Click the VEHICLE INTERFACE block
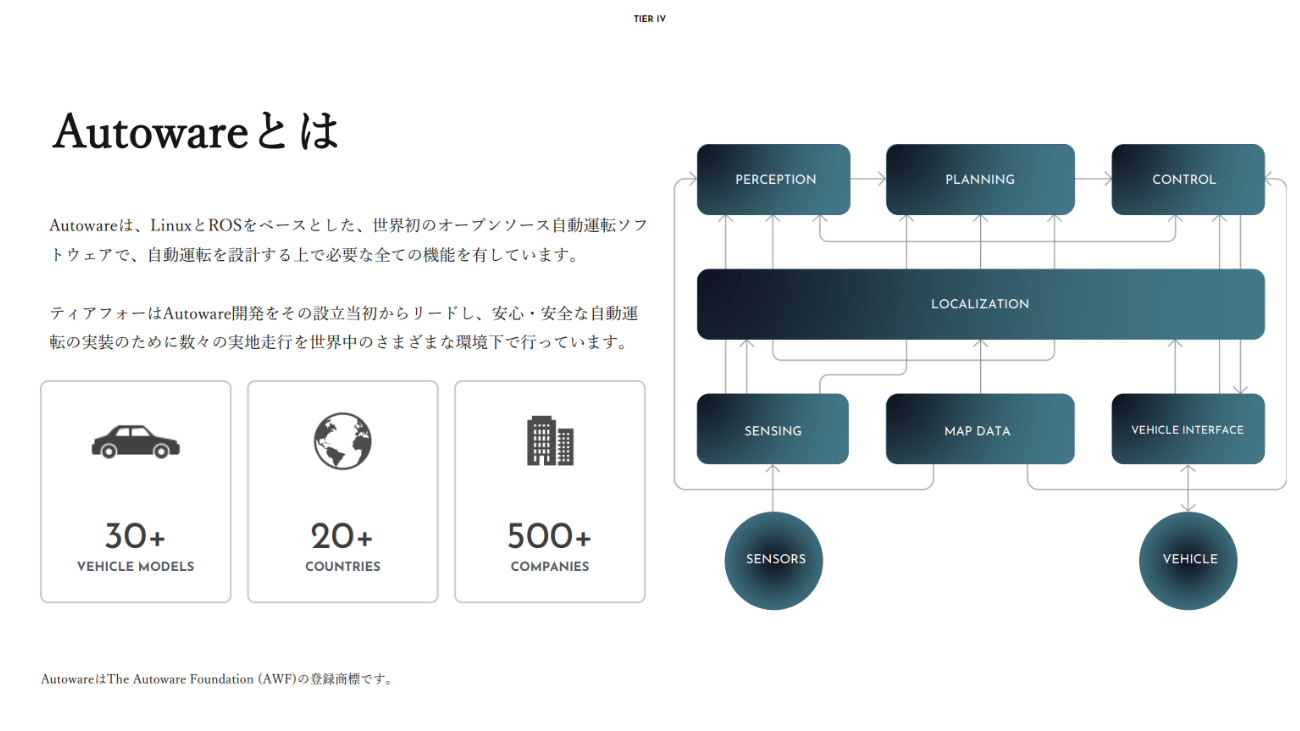The image size is (1300, 731). point(1188,429)
